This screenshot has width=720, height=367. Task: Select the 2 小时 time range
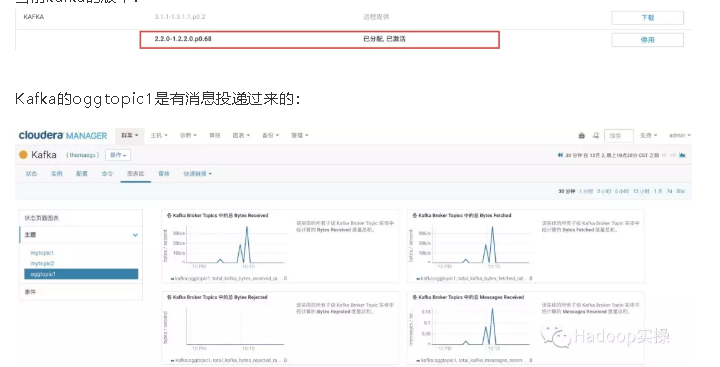(x=604, y=191)
